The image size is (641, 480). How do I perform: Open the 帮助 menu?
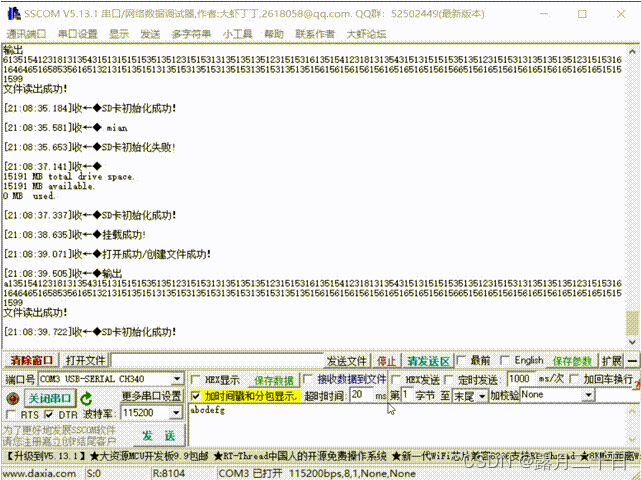click(x=274, y=34)
